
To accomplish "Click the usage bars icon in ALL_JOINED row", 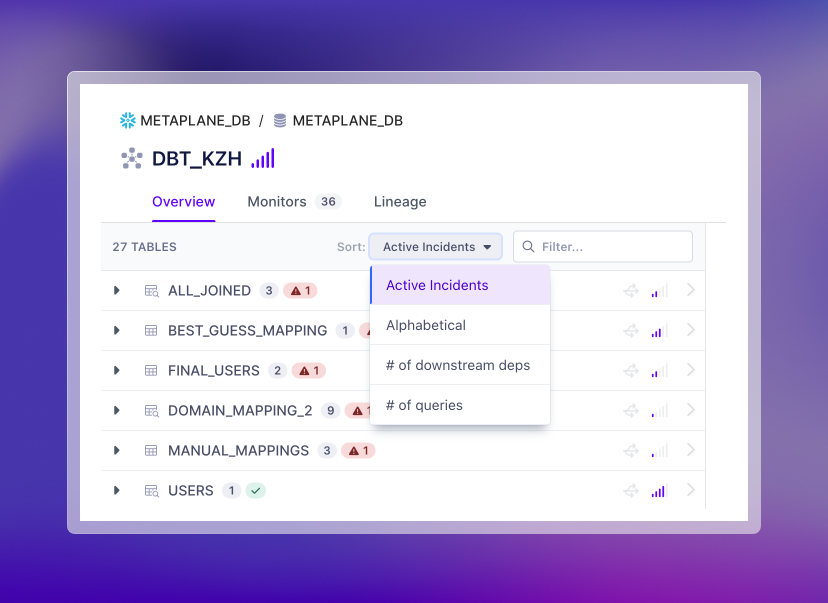I will [660, 290].
